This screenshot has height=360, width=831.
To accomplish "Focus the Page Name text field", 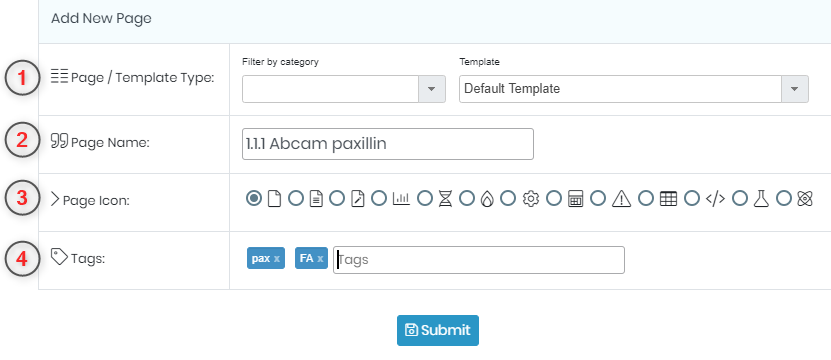I will coord(387,144).
